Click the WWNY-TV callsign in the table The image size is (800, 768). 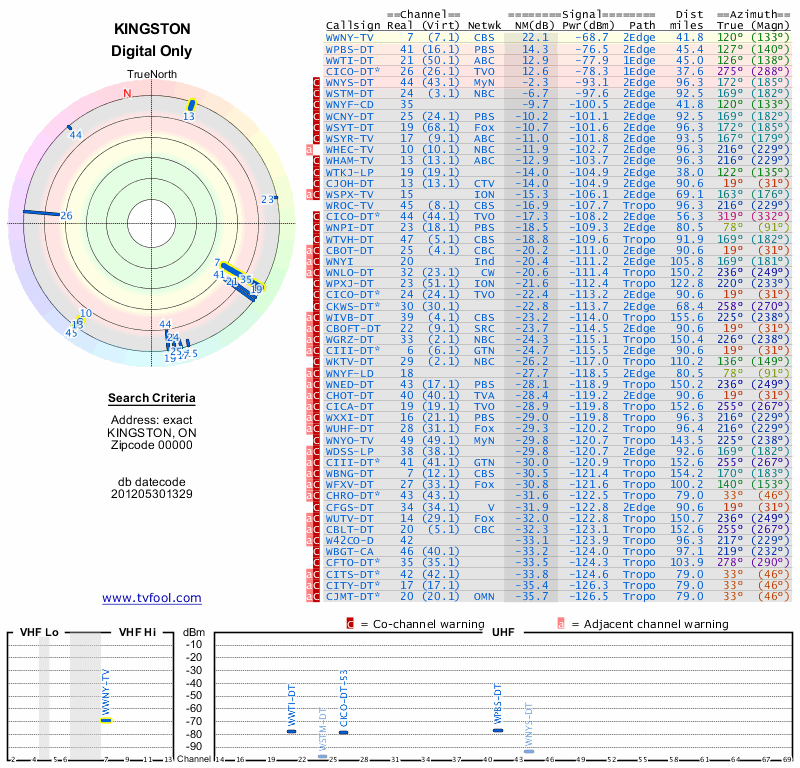(350, 37)
